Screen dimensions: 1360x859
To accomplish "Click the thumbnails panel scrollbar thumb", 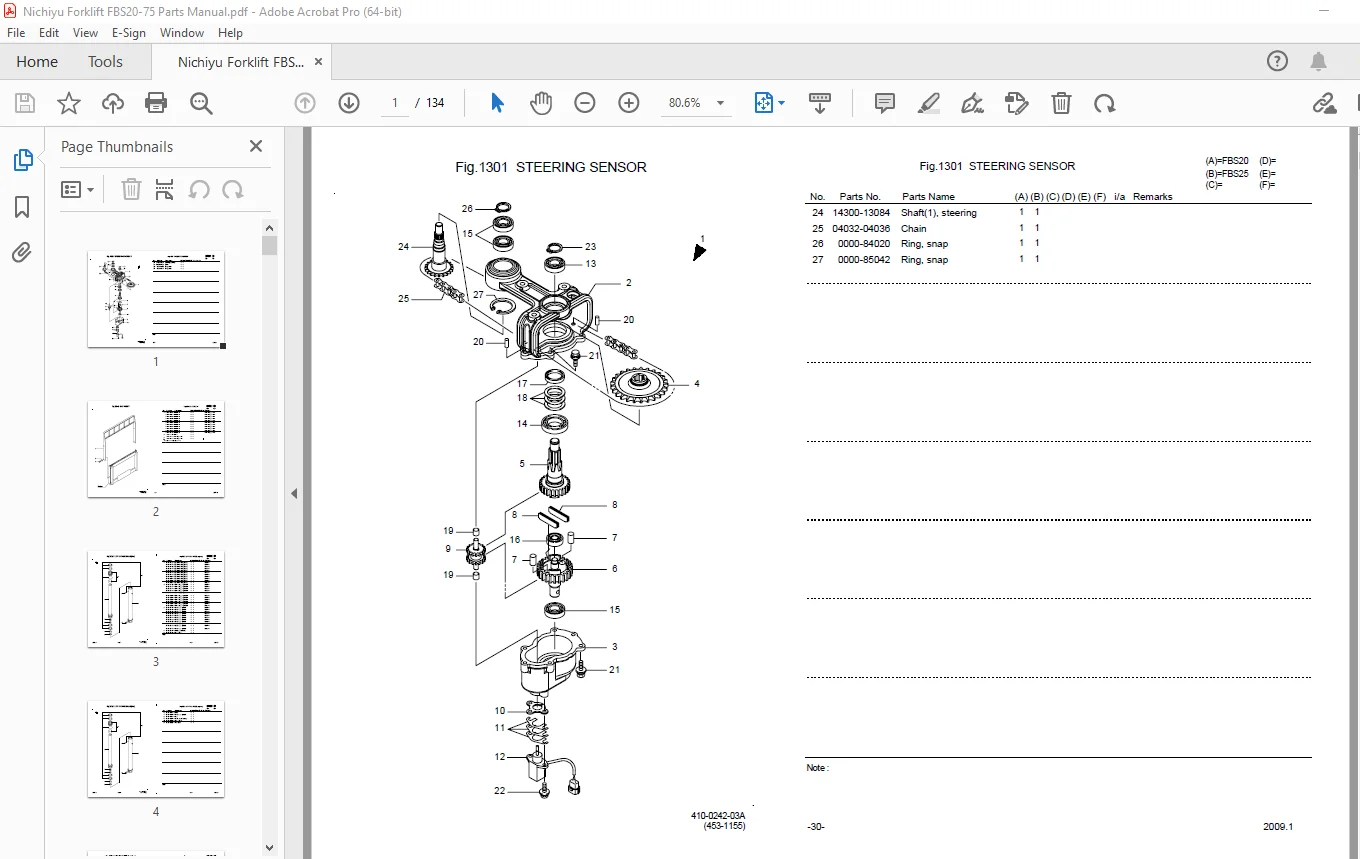I will tap(269, 246).
